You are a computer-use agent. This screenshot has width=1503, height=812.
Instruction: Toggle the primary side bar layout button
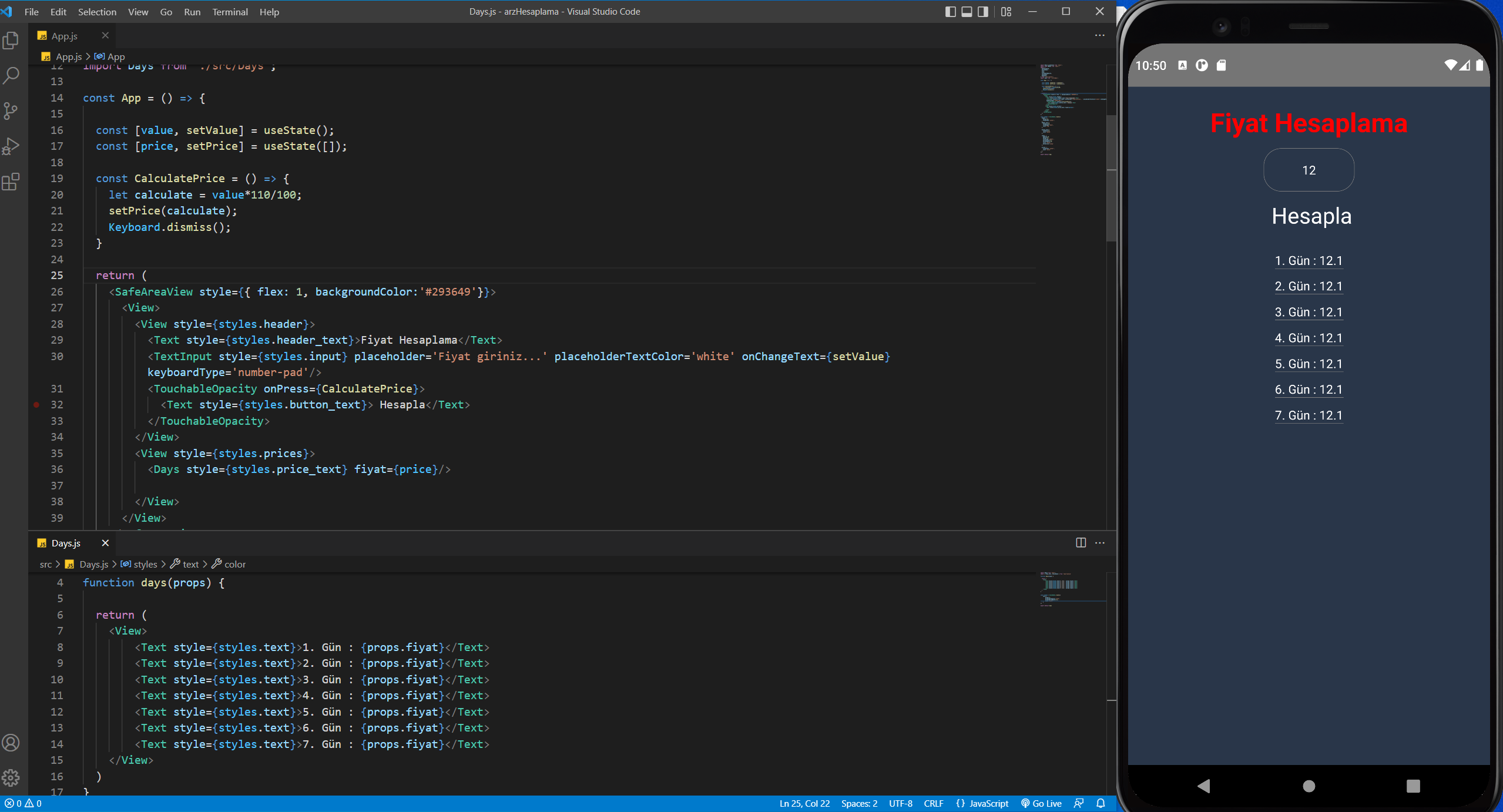[950, 12]
